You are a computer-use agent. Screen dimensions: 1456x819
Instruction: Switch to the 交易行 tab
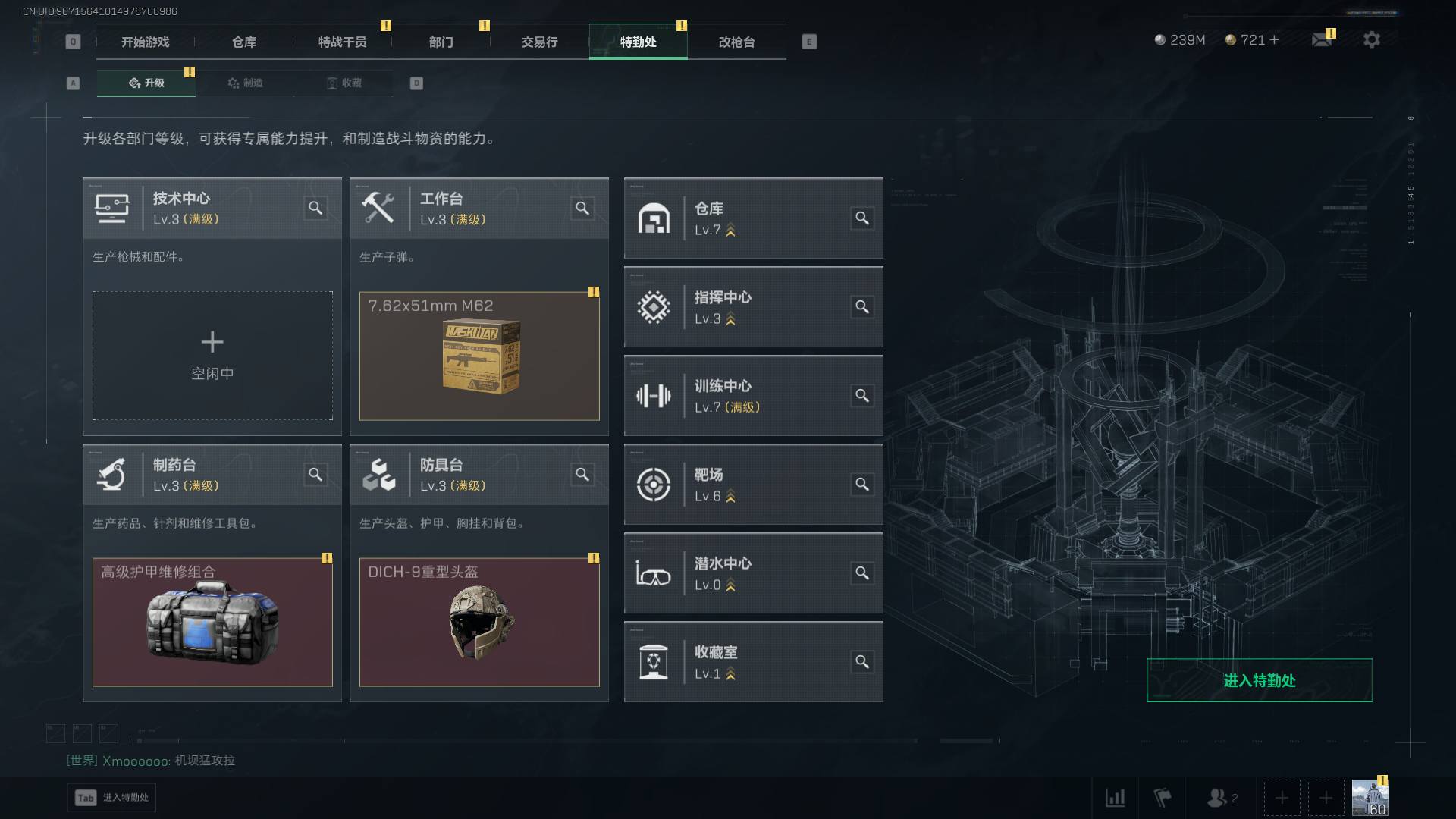tap(540, 42)
